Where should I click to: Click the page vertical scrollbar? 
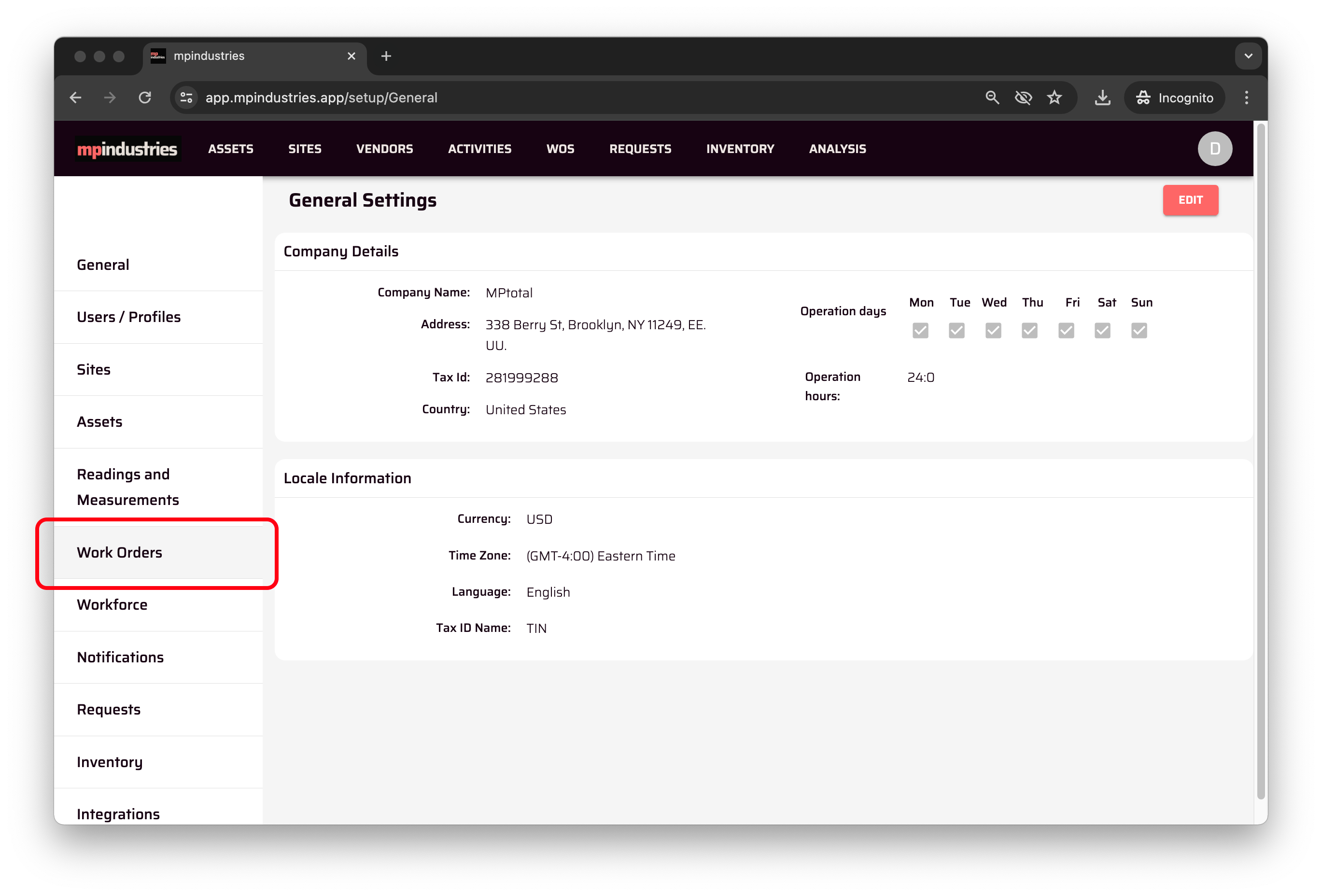(1260, 461)
